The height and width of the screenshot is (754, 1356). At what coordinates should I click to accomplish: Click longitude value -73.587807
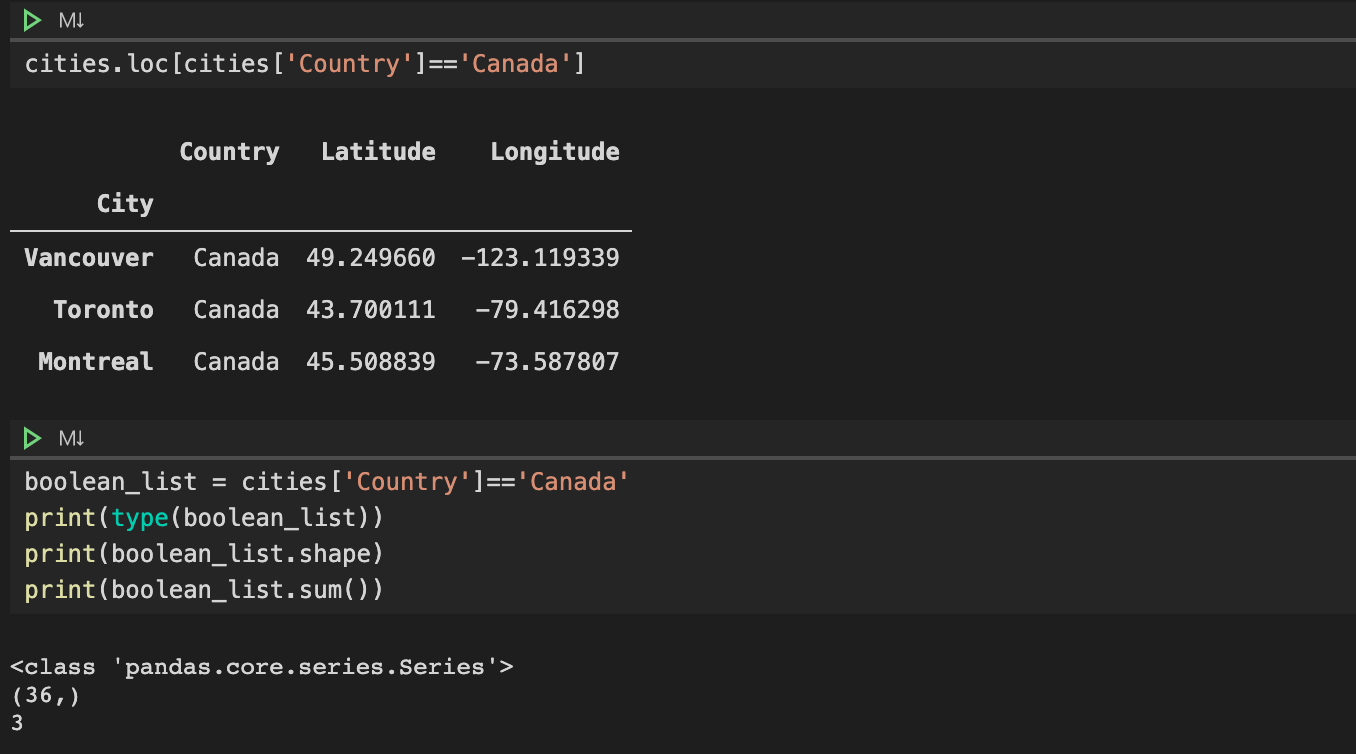pos(547,362)
